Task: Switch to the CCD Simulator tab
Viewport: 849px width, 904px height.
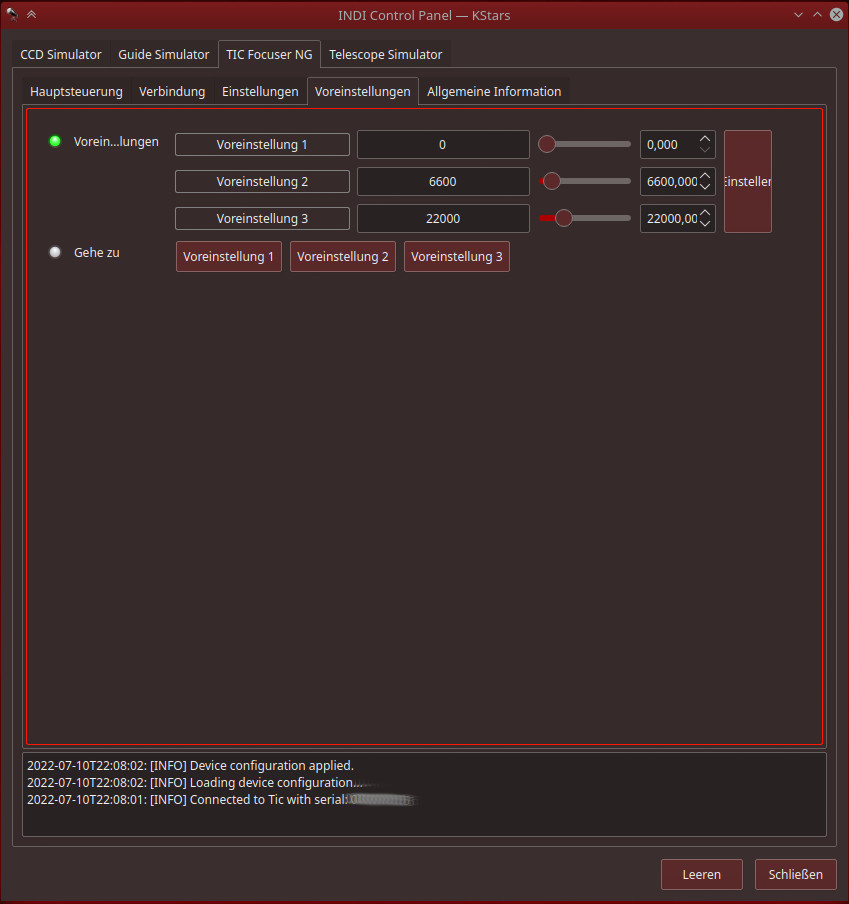Action: 61,54
